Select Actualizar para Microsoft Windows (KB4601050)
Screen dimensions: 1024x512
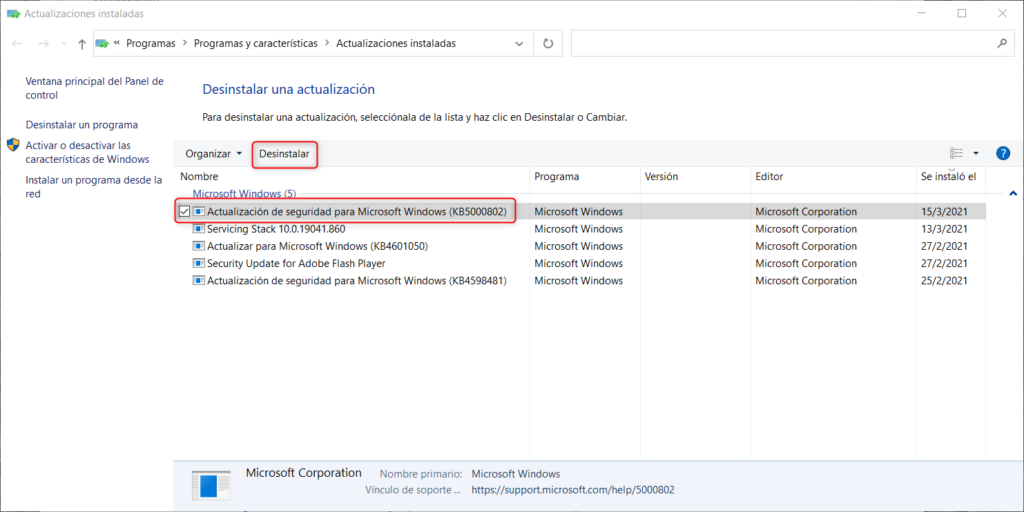[x=317, y=246]
